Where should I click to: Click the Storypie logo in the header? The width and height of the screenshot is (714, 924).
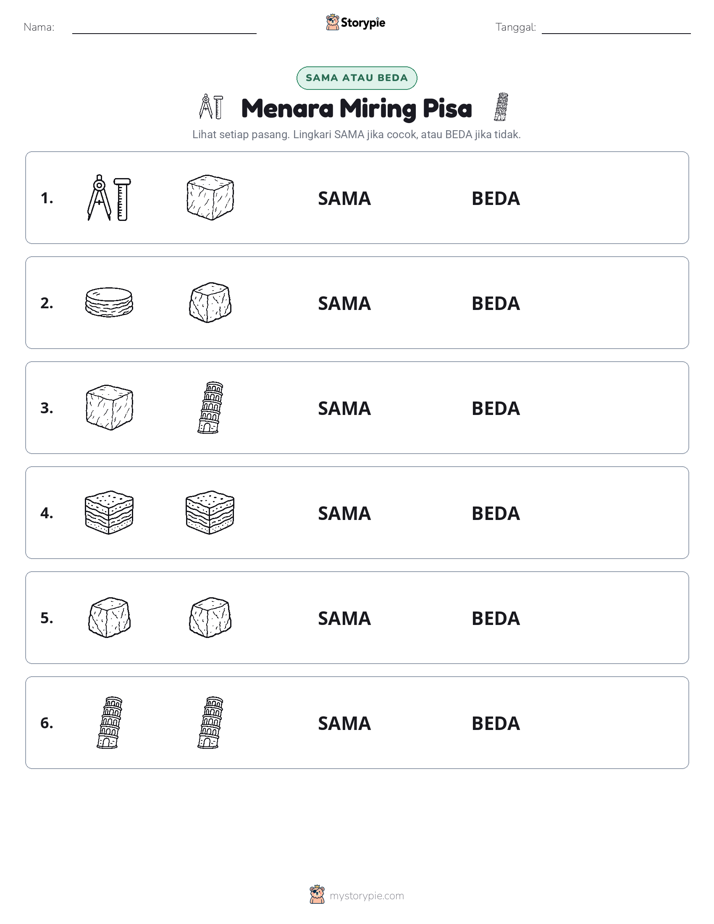tap(355, 23)
